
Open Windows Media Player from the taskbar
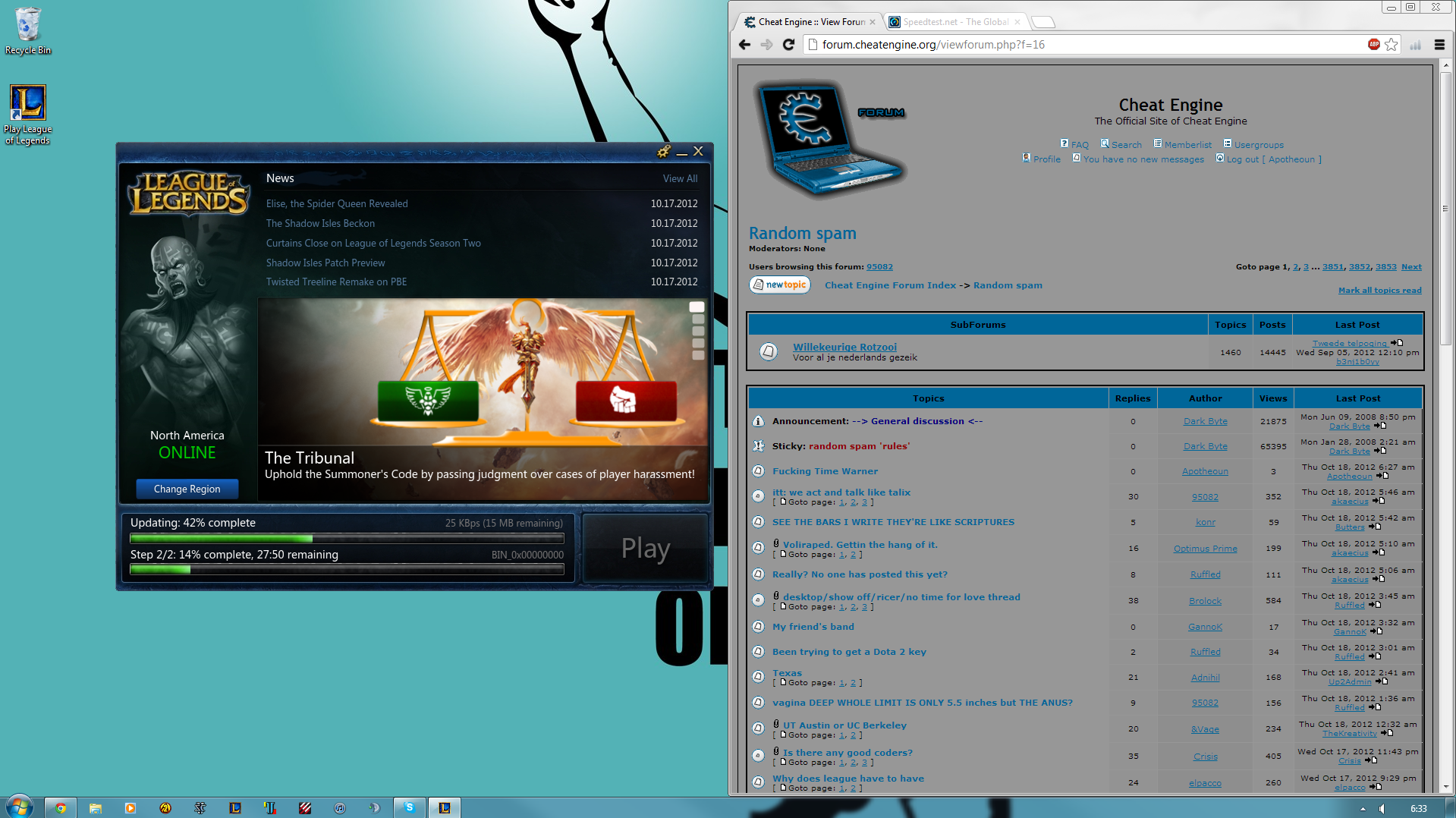click(x=131, y=808)
